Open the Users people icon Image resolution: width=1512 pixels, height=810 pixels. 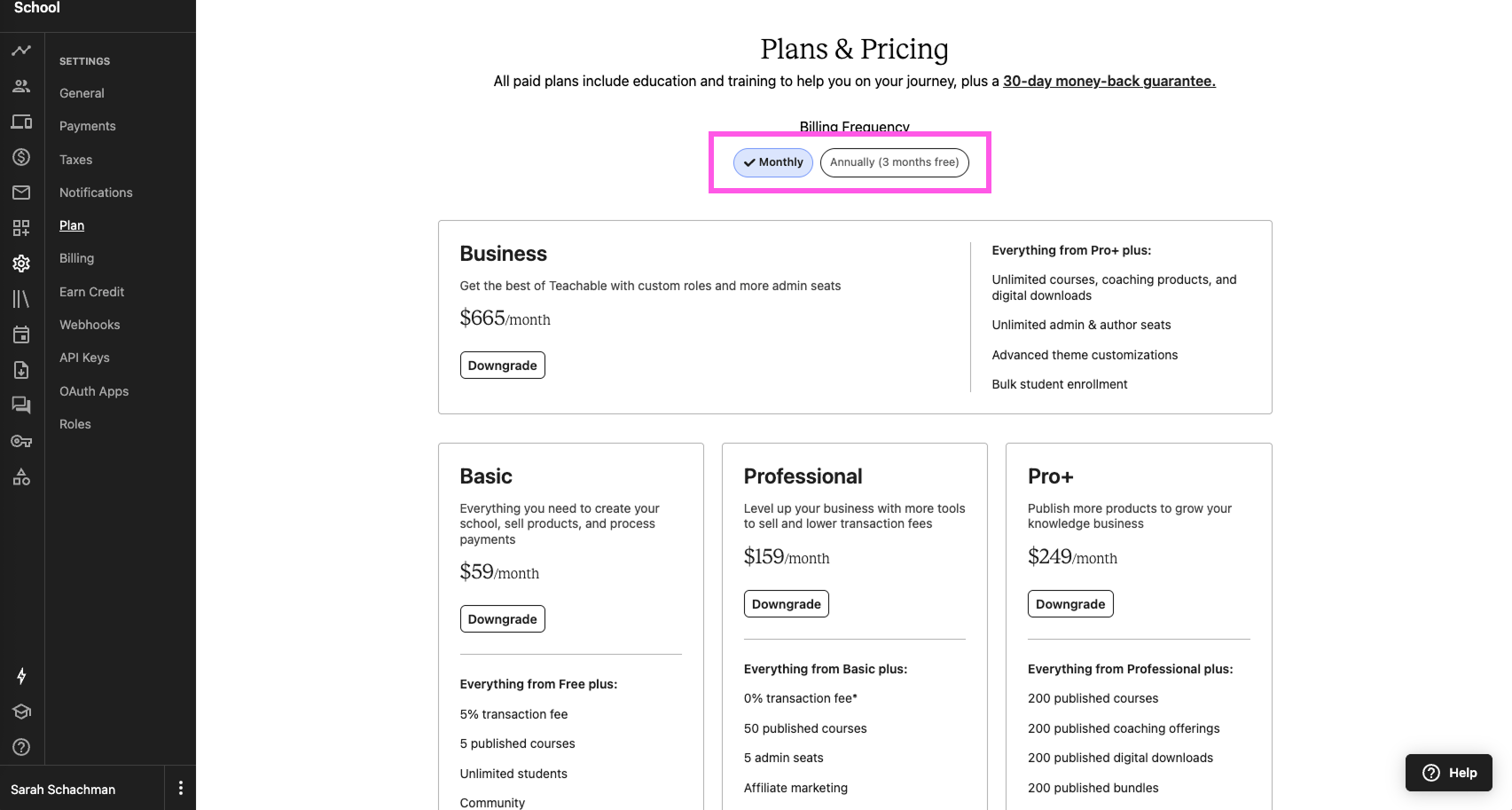(x=21, y=86)
